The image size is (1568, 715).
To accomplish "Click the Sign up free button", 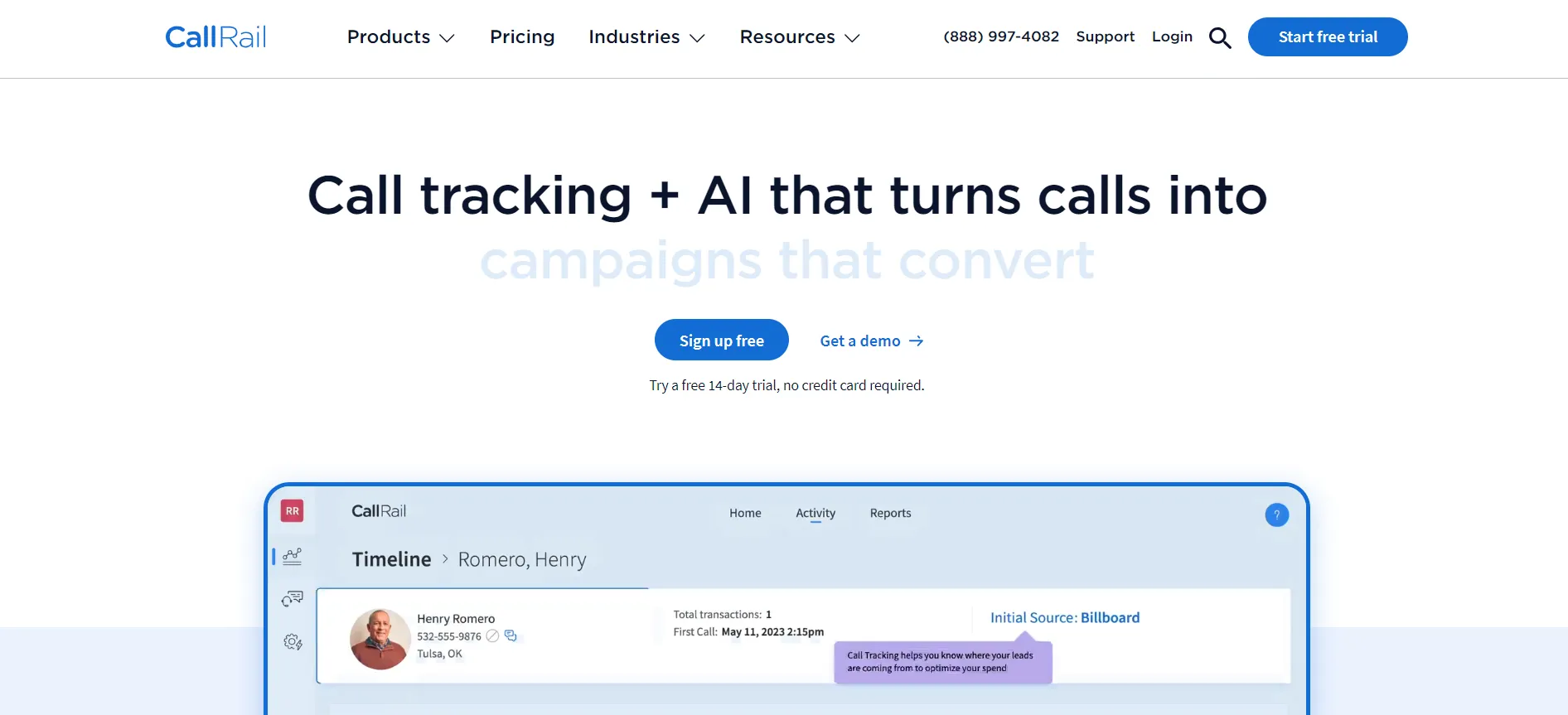I will 722,340.
